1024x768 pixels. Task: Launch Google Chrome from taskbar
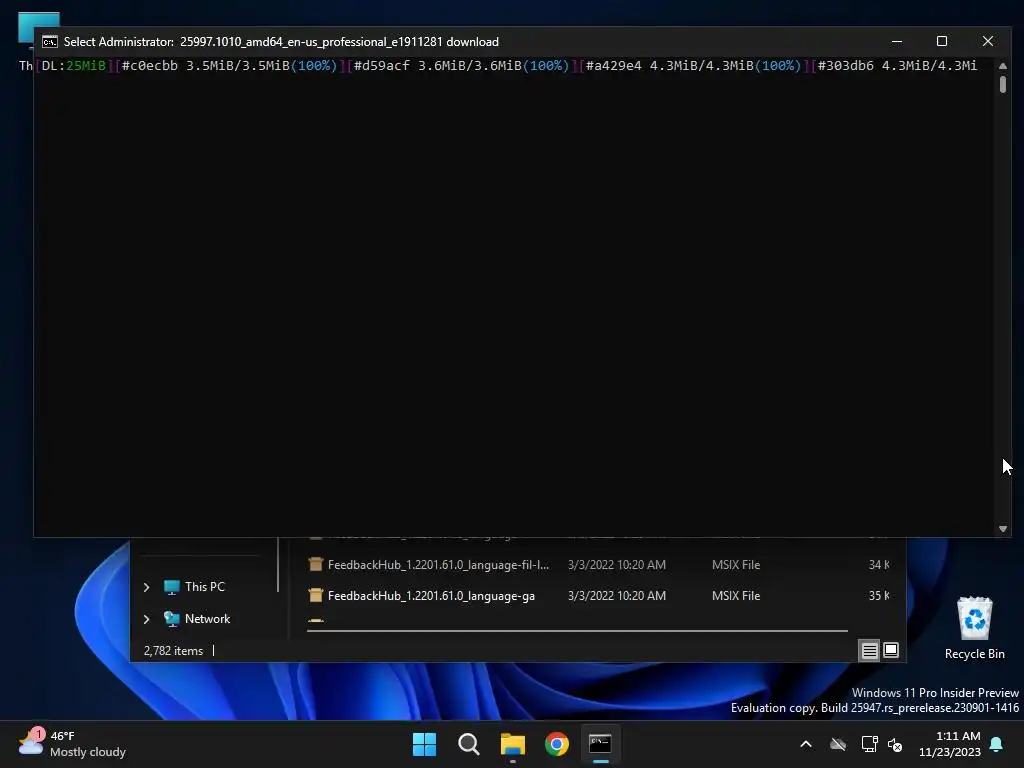[x=557, y=744]
